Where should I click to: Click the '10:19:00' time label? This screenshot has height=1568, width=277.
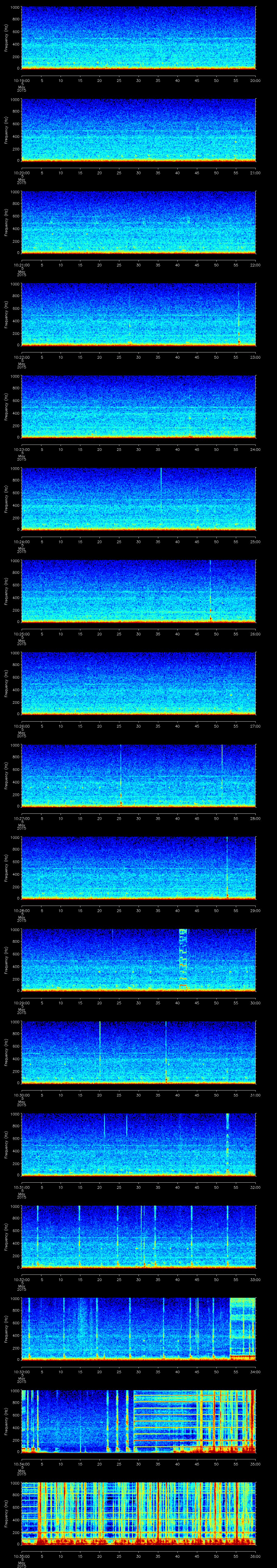pos(21,80)
